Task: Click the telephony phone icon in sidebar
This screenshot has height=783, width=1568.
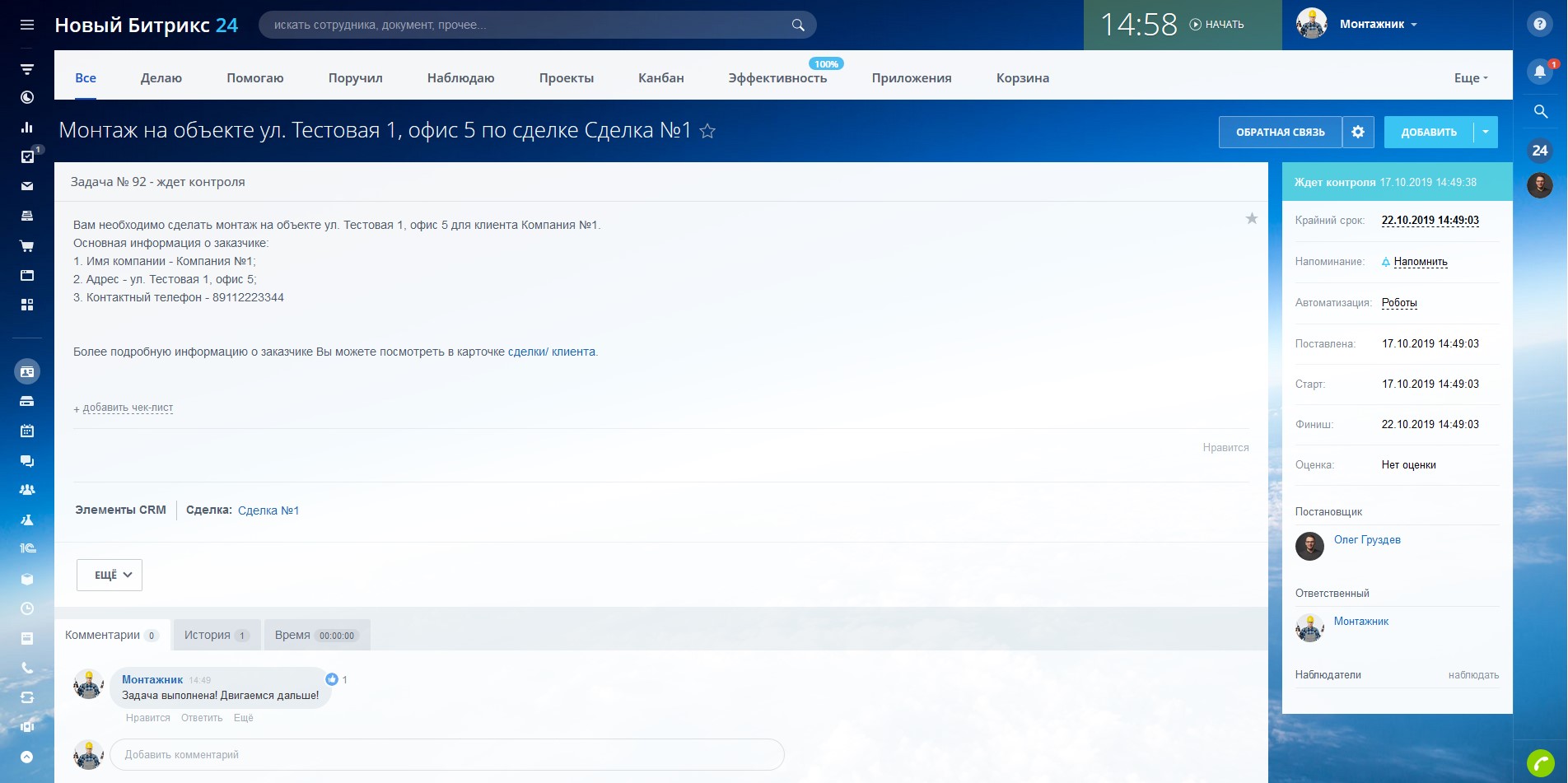Action: (x=27, y=668)
